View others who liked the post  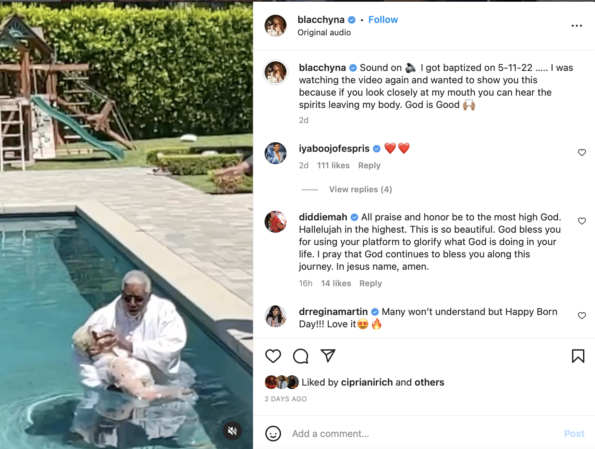[429, 382]
